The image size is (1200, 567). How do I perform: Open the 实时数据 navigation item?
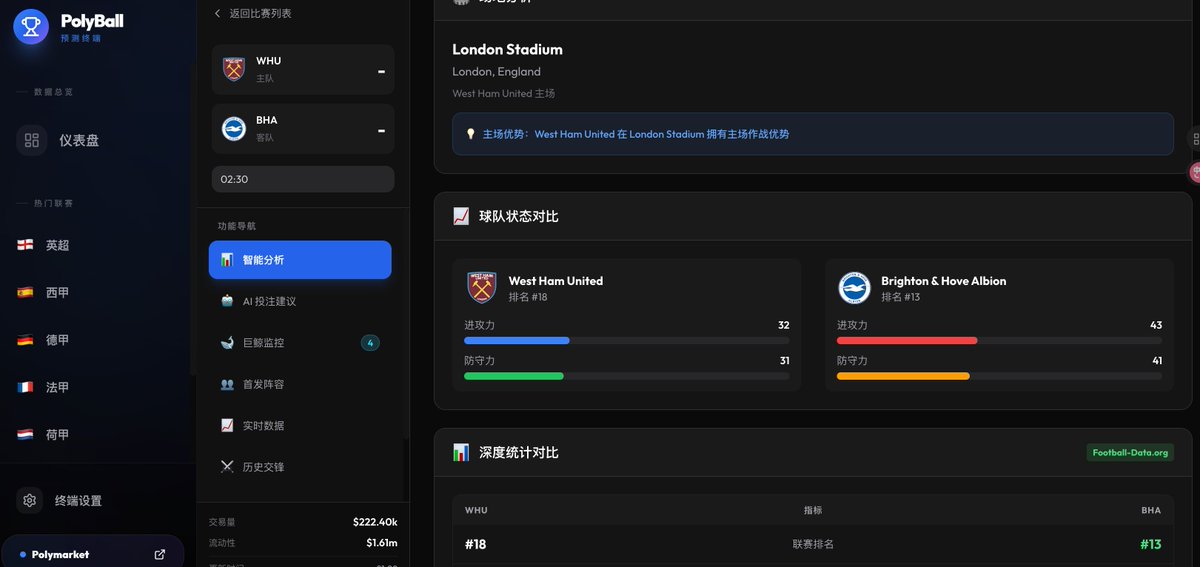[300, 425]
